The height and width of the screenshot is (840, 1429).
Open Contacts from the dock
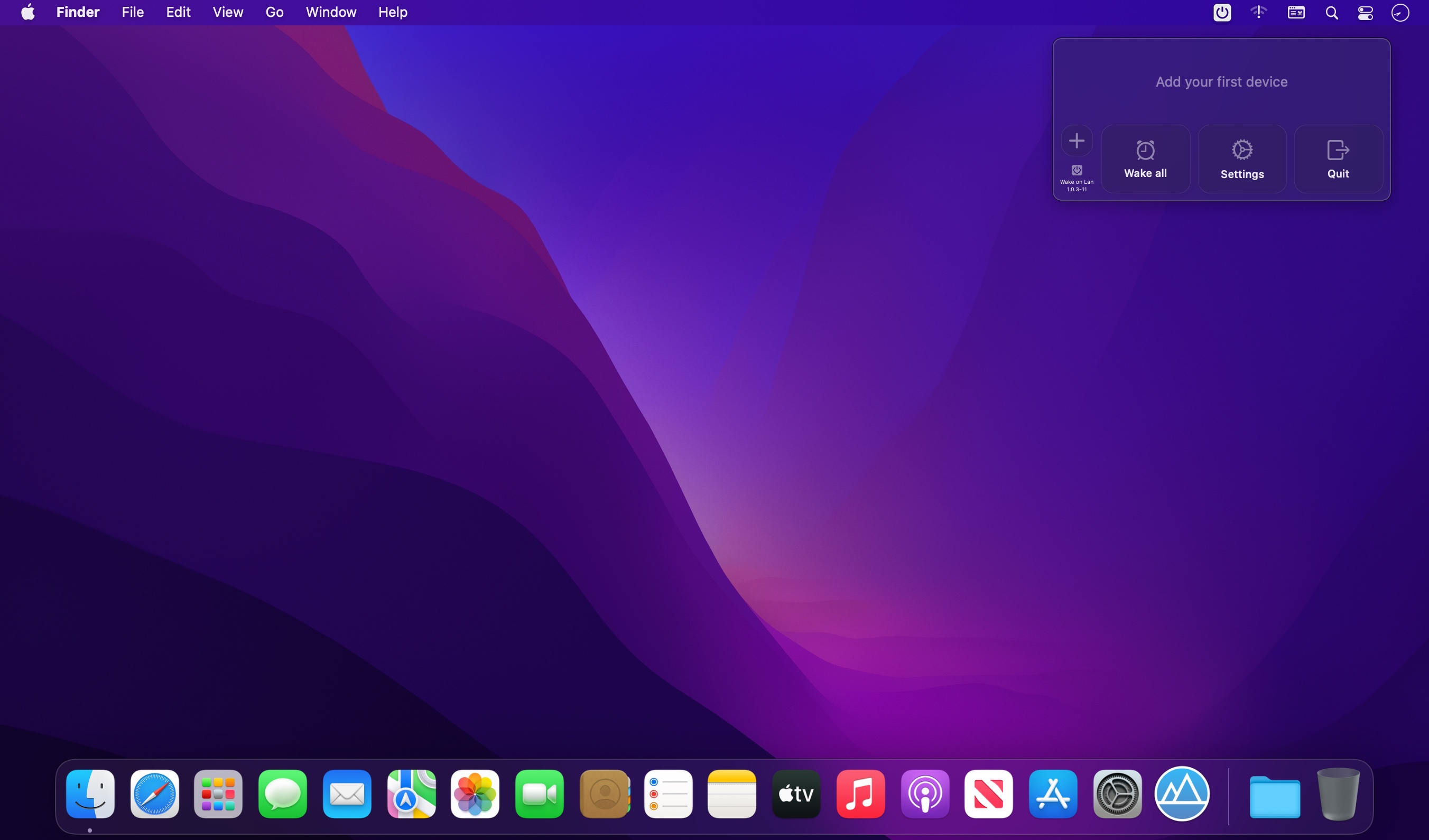pyautogui.click(x=605, y=794)
